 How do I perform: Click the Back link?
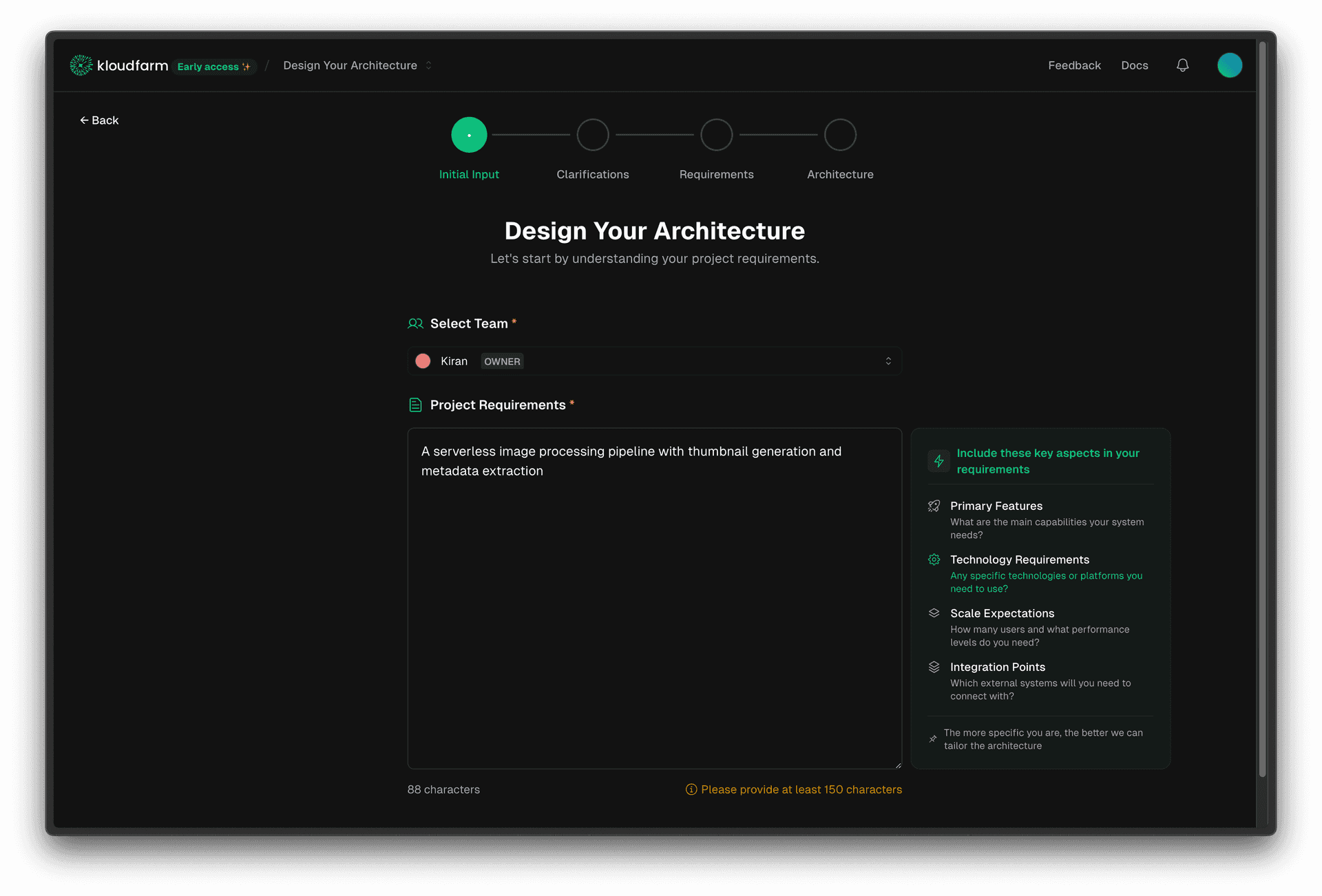99,120
